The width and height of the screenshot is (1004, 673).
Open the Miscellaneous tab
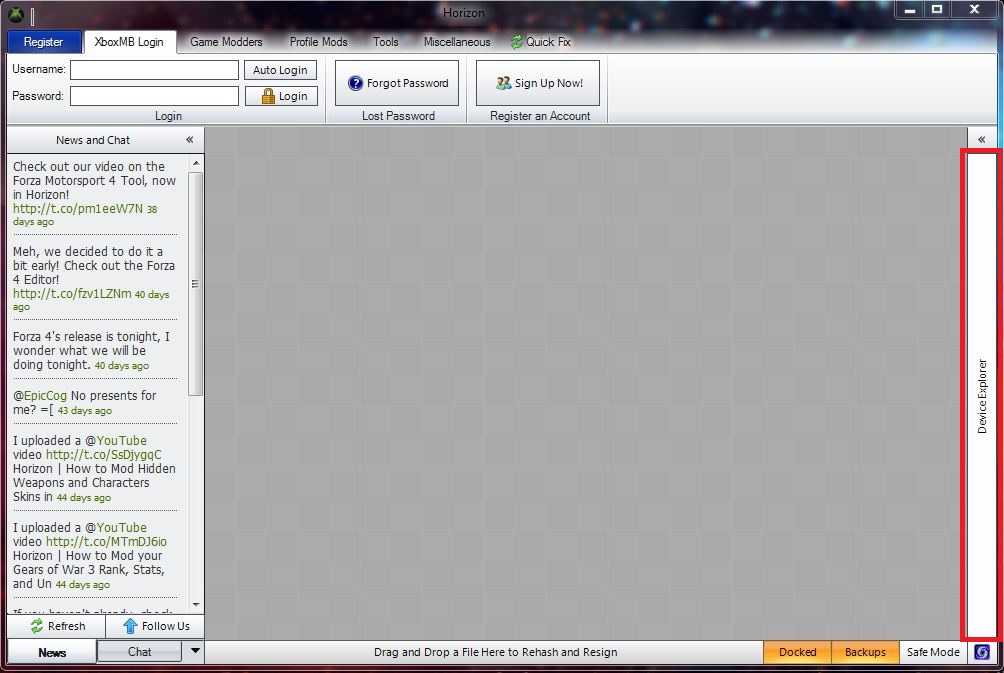coord(457,42)
